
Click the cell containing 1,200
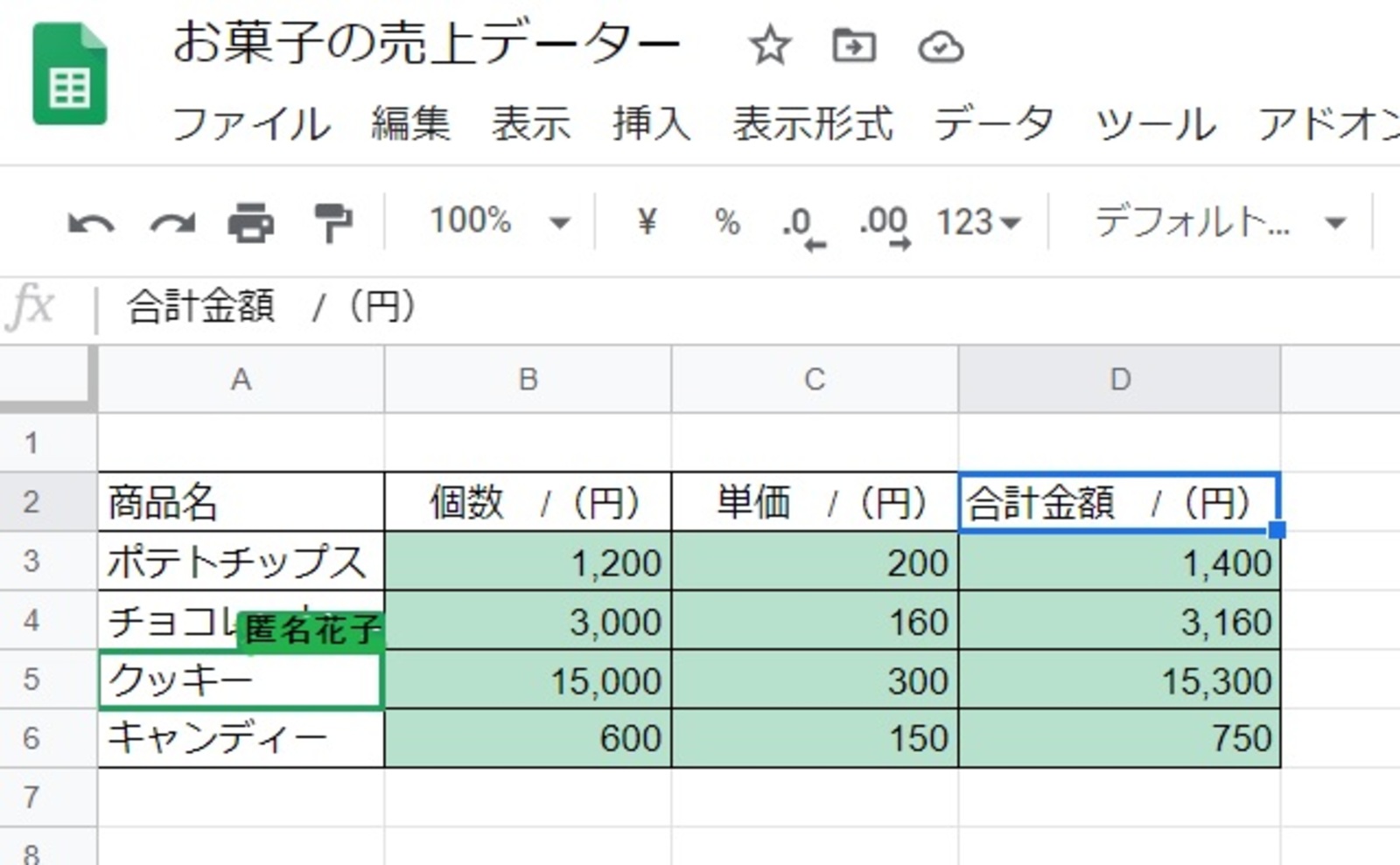click(528, 561)
